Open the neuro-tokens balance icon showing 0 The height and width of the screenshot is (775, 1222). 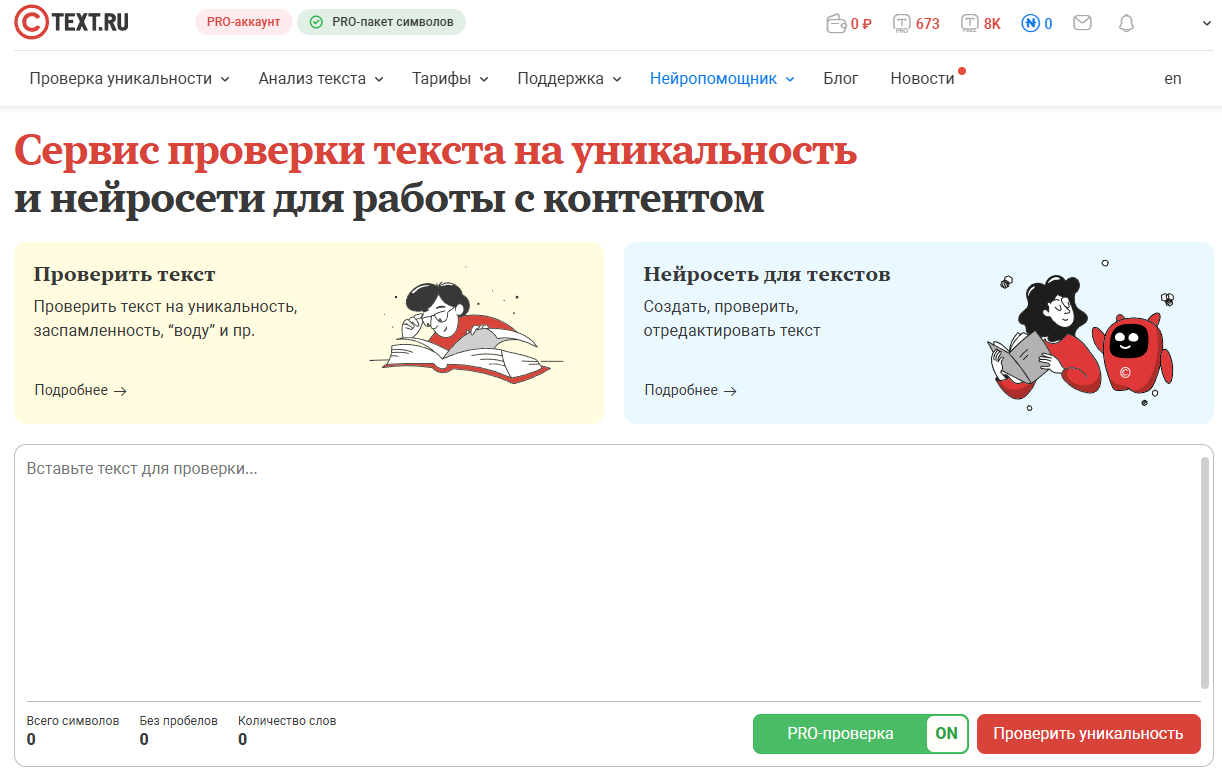pyautogui.click(x=1029, y=23)
